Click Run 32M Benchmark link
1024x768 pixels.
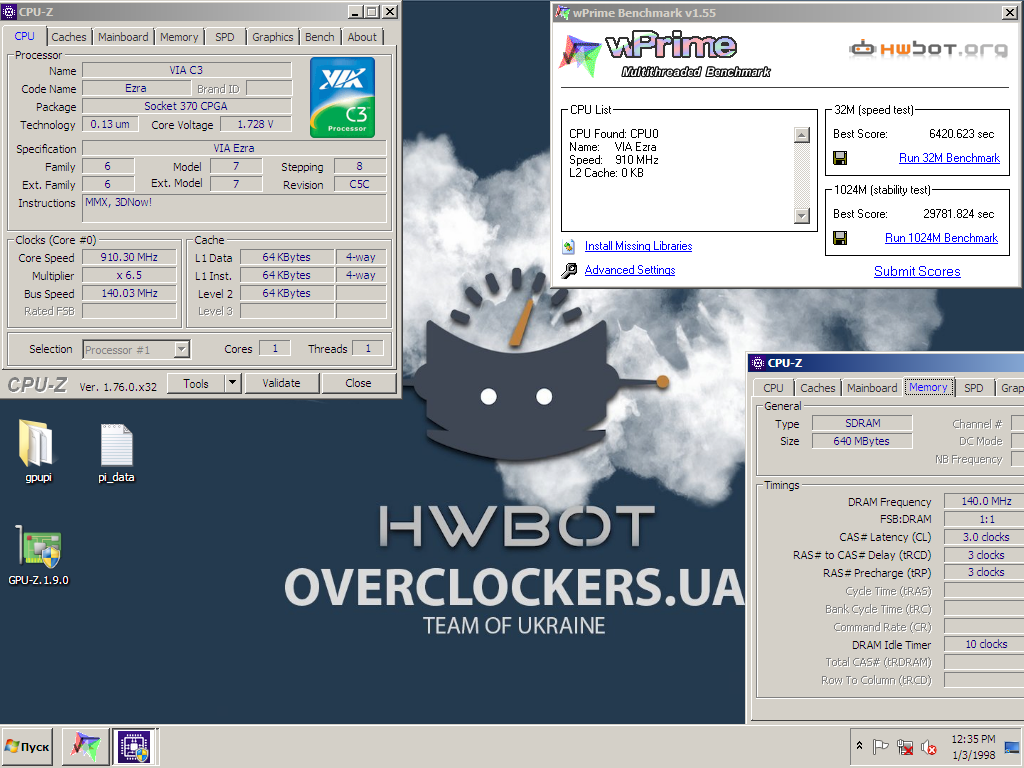click(949, 158)
